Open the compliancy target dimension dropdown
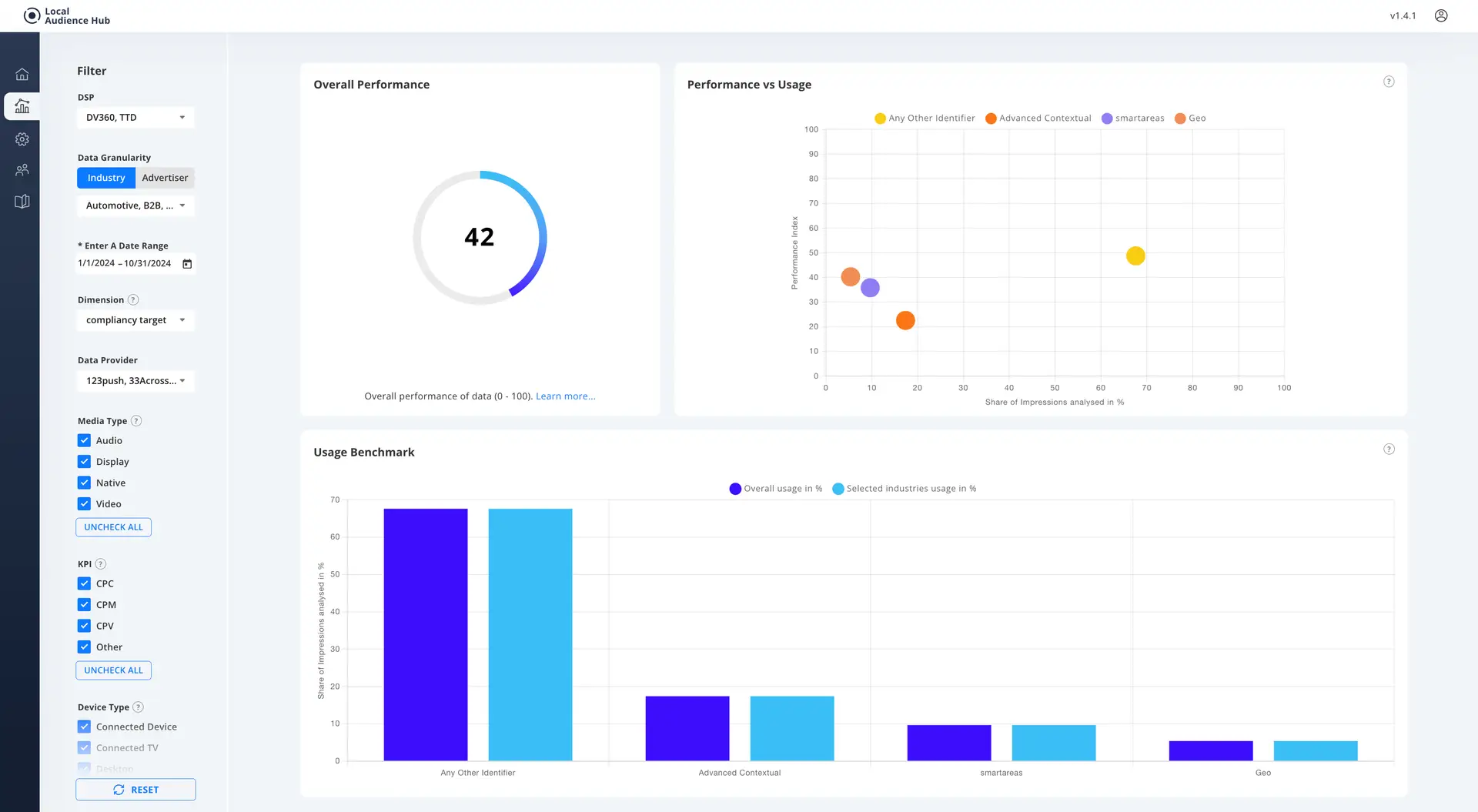This screenshot has height=812, width=1478. click(135, 320)
